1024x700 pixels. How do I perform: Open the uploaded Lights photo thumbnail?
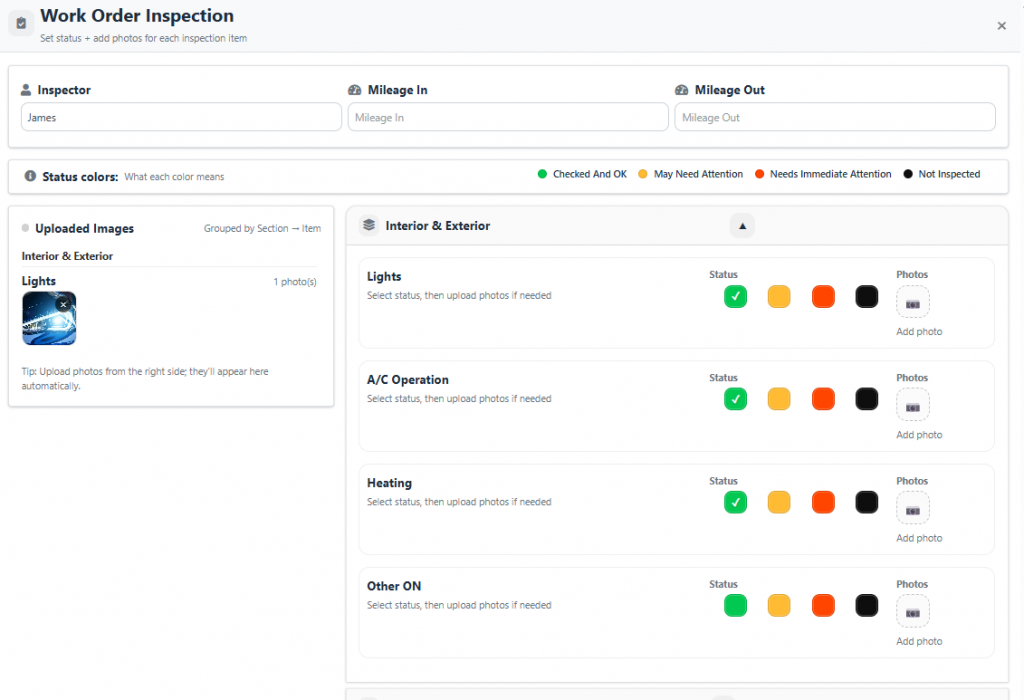46,322
